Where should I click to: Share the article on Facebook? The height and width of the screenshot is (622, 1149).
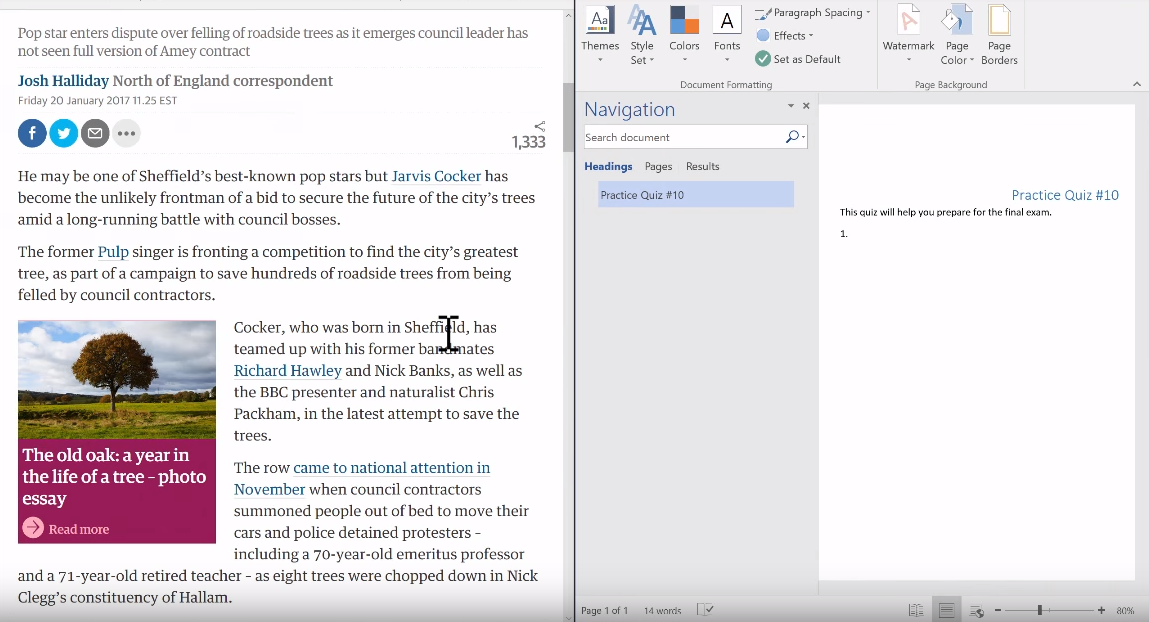click(32, 133)
